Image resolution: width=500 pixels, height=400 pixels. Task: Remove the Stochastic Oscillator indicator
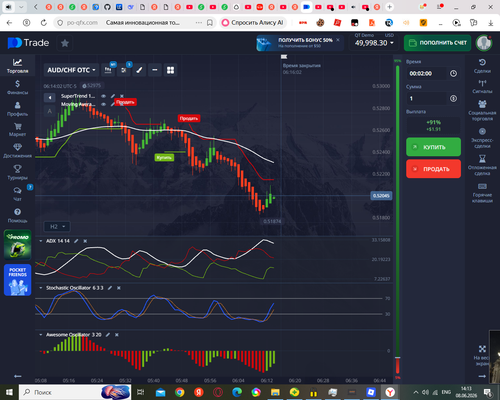tap(119, 288)
